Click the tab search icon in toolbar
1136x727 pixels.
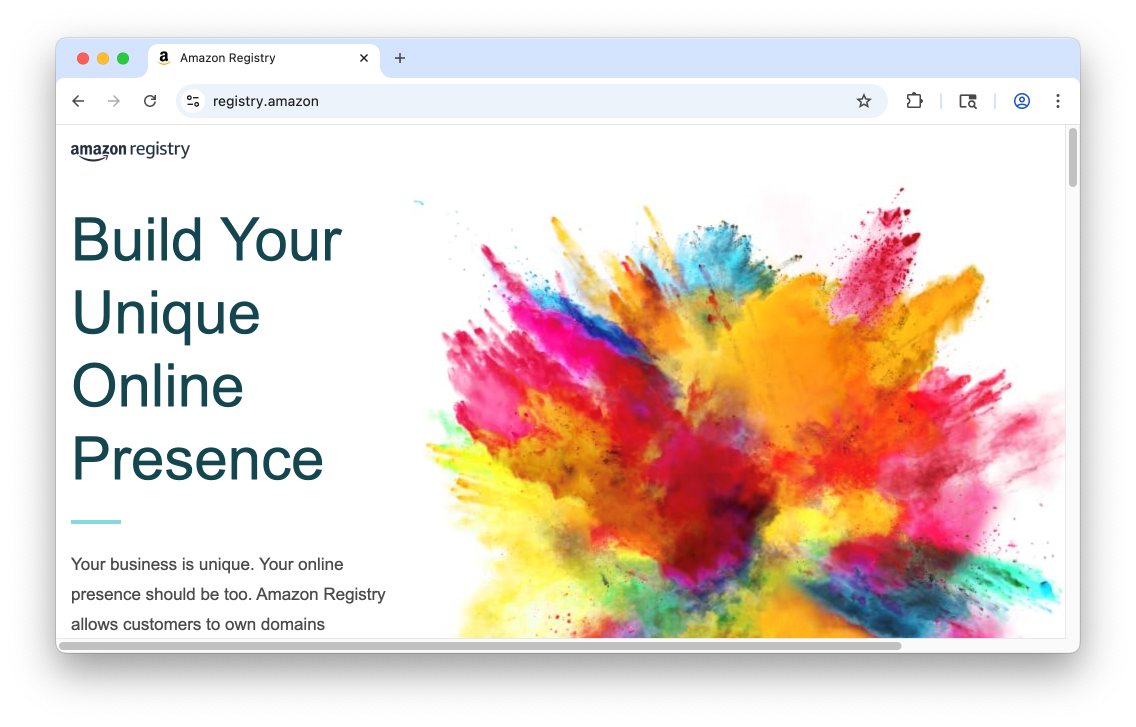[x=967, y=101]
